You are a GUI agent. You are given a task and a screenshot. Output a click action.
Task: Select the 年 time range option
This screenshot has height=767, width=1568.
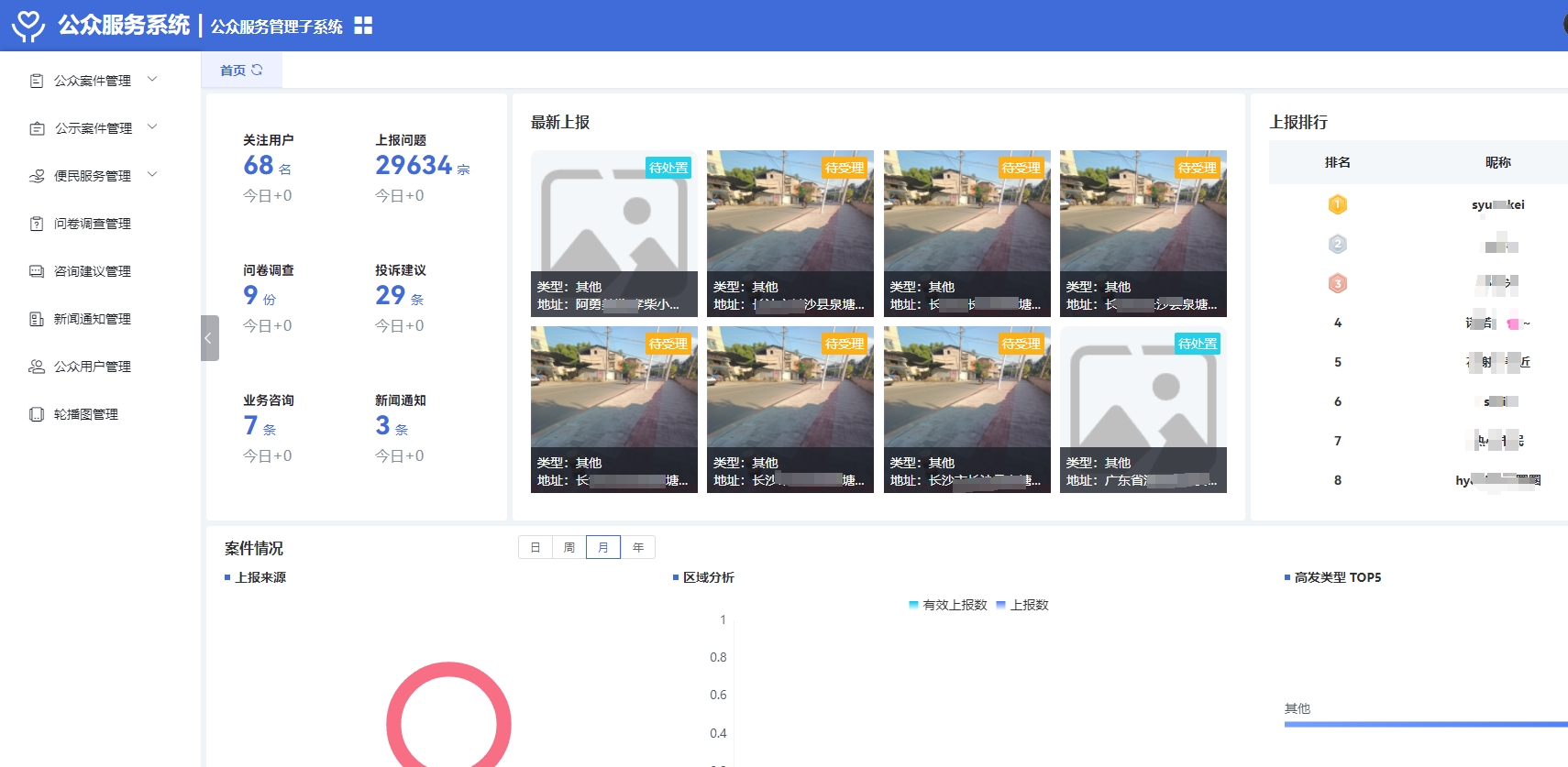tap(638, 547)
